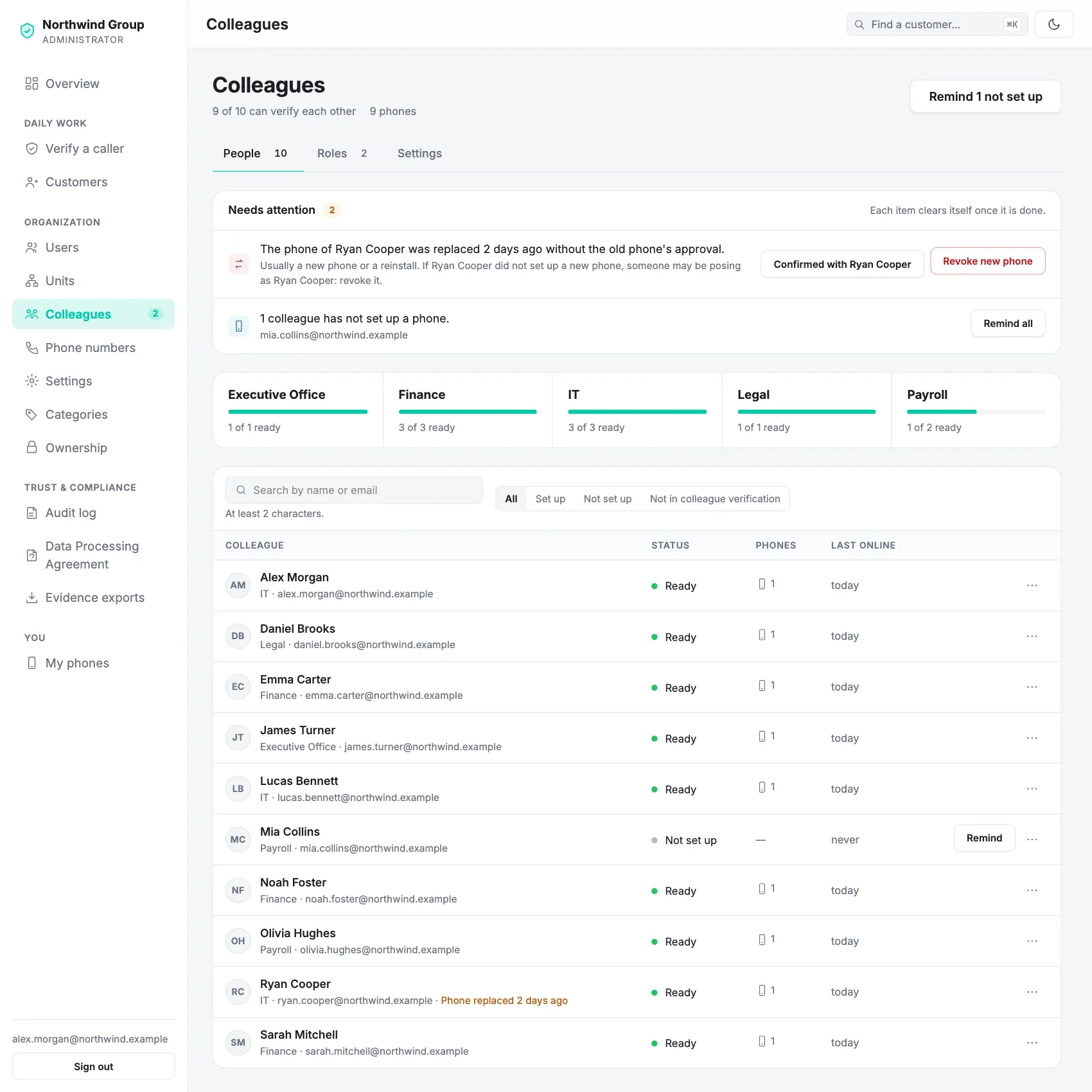Navigate to Units

coord(94,281)
